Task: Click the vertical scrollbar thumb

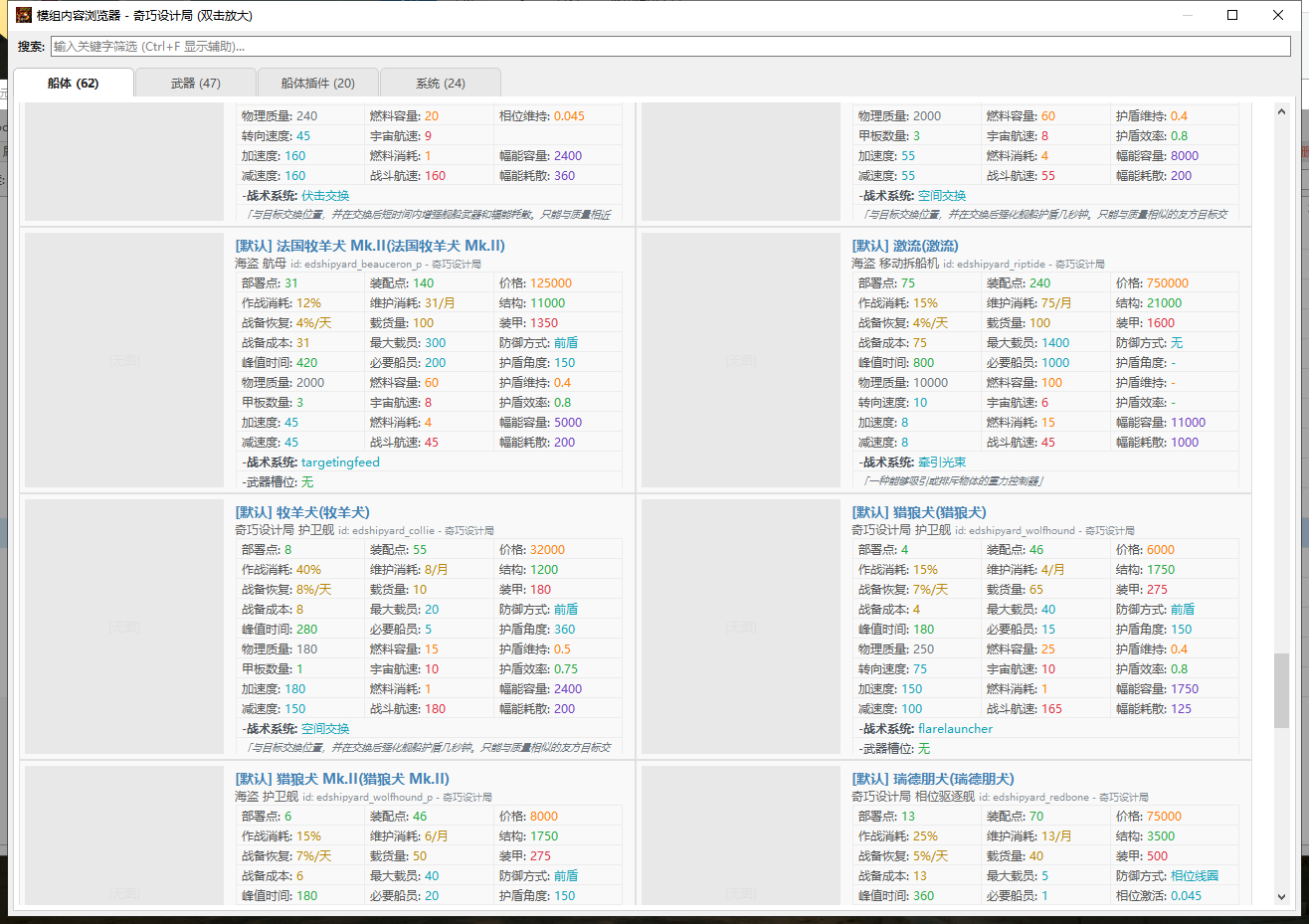Action: tap(1281, 690)
